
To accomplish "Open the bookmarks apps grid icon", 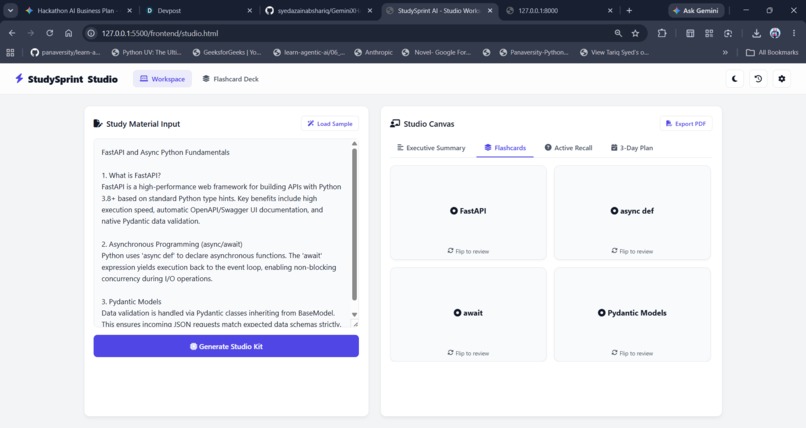I will coord(10,52).
